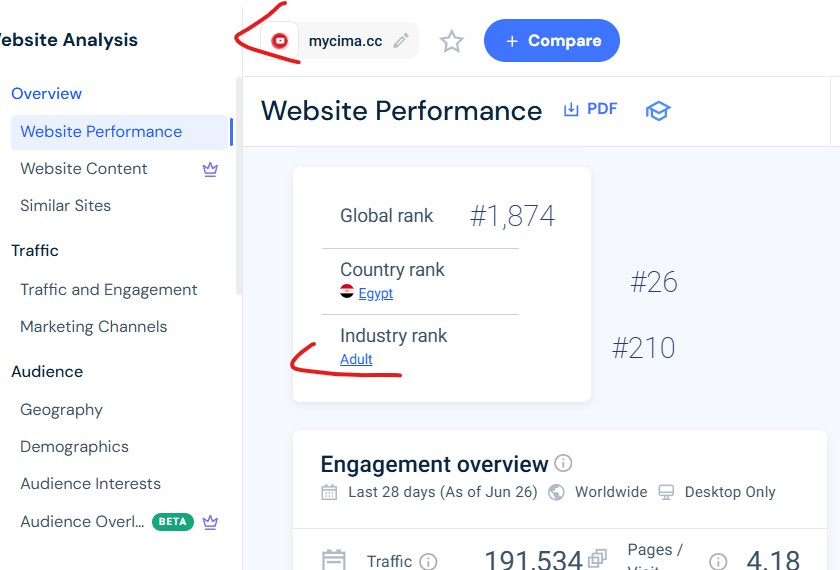The image size is (840, 570).
Task: Click the 191,534 traffic value
Action: coord(533,560)
